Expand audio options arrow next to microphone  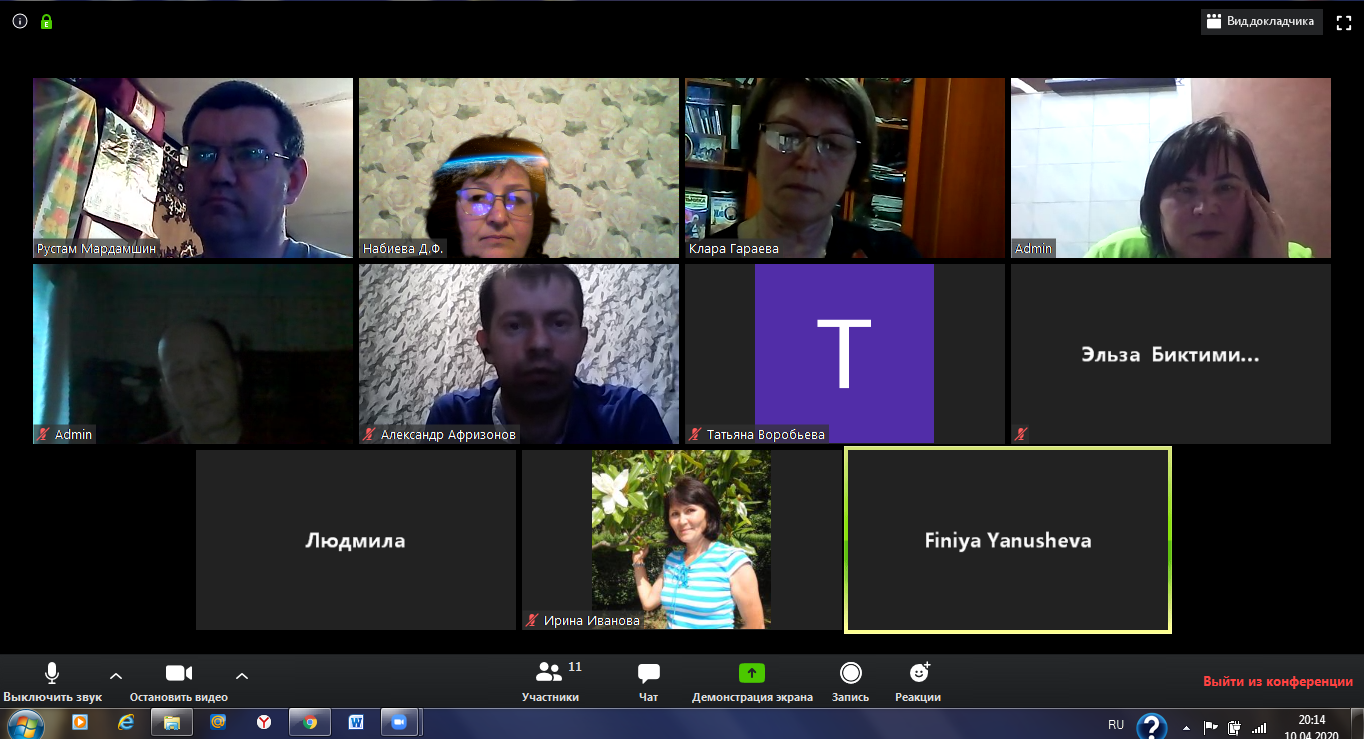point(116,675)
